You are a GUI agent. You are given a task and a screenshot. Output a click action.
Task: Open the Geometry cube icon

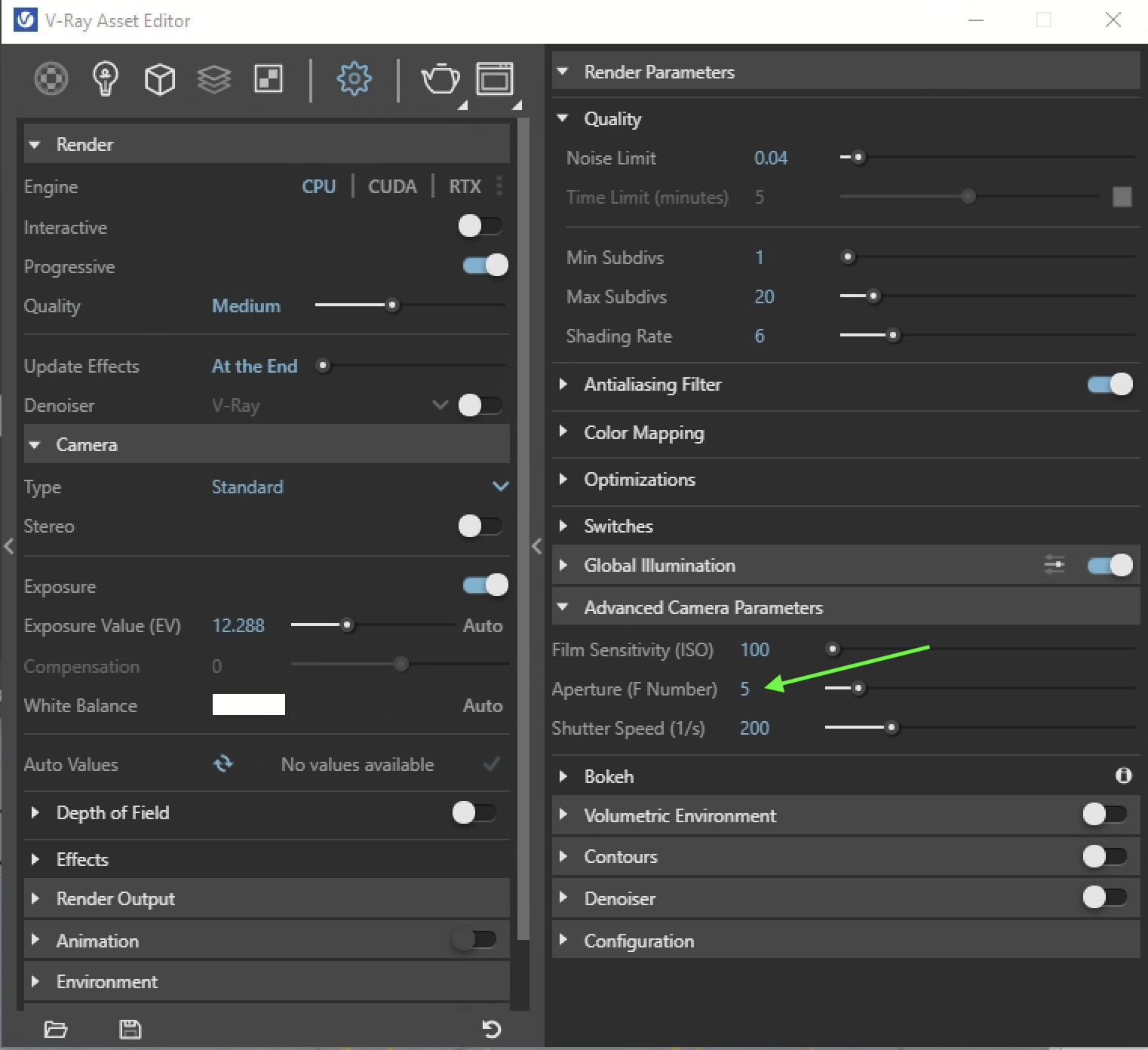click(159, 78)
